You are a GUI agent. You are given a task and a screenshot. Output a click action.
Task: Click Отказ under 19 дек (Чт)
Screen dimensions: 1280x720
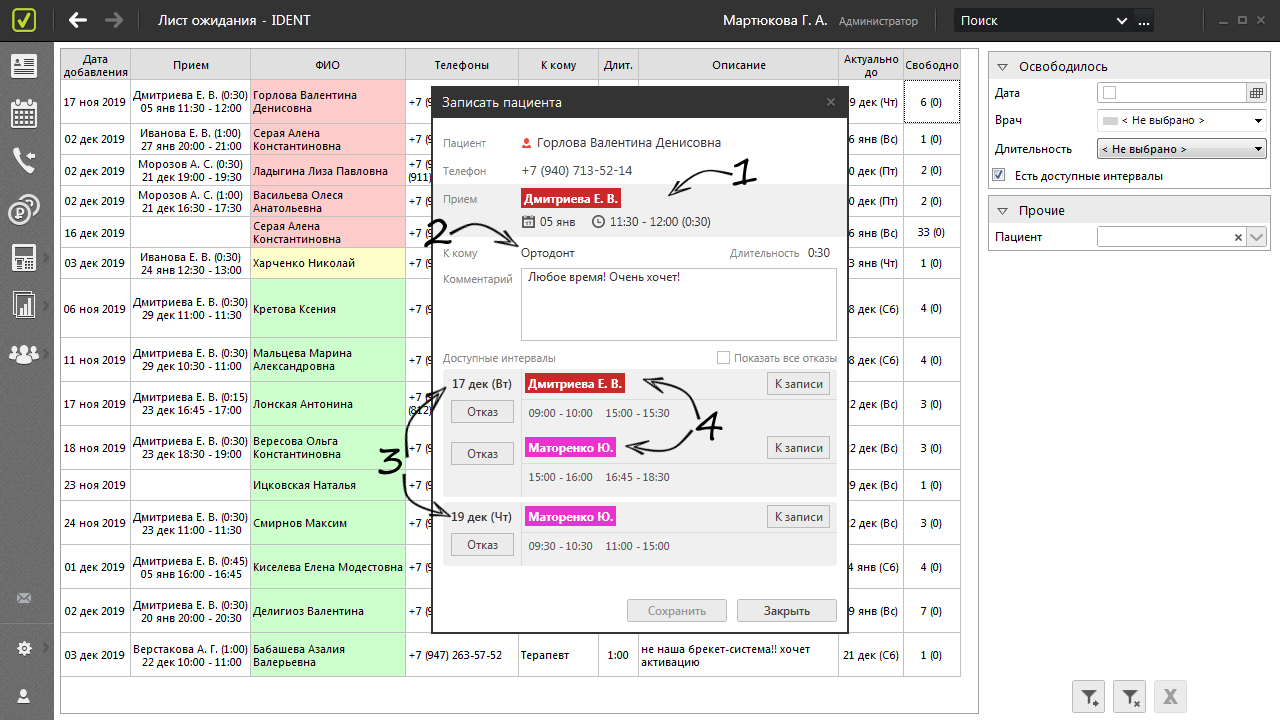(482, 545)
